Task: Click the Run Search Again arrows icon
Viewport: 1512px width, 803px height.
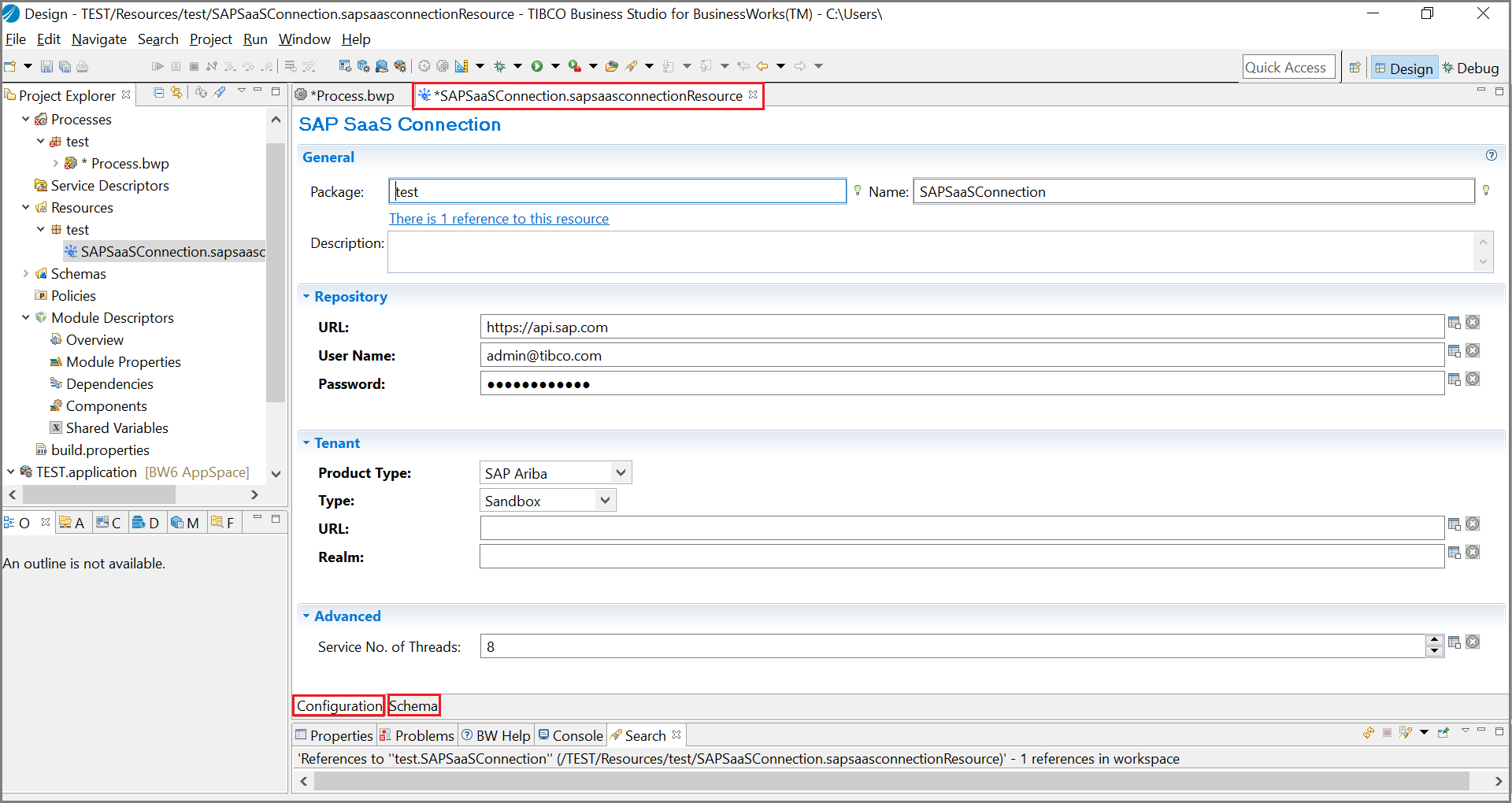Action: pos(1369,733)
